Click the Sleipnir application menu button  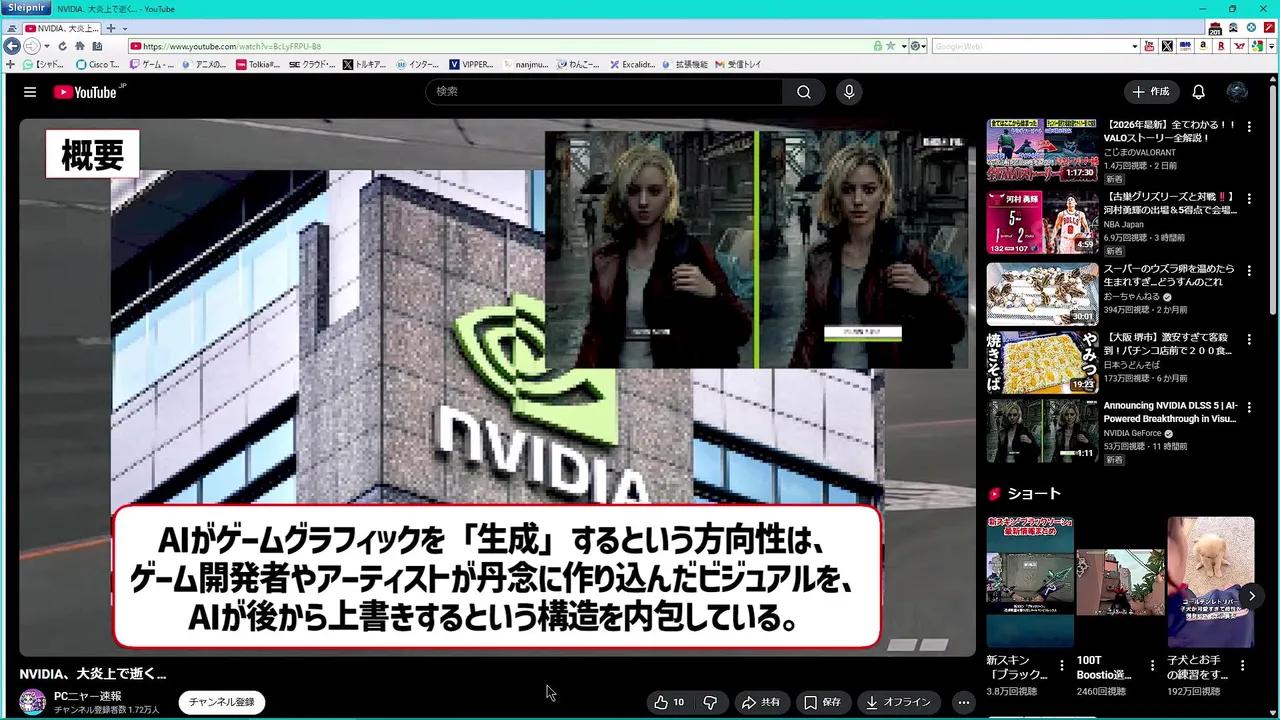[26, 8]
